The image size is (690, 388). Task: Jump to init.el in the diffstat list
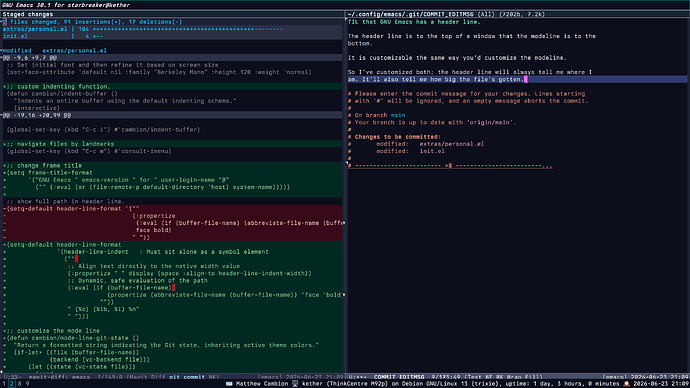(x=15, y=36)
